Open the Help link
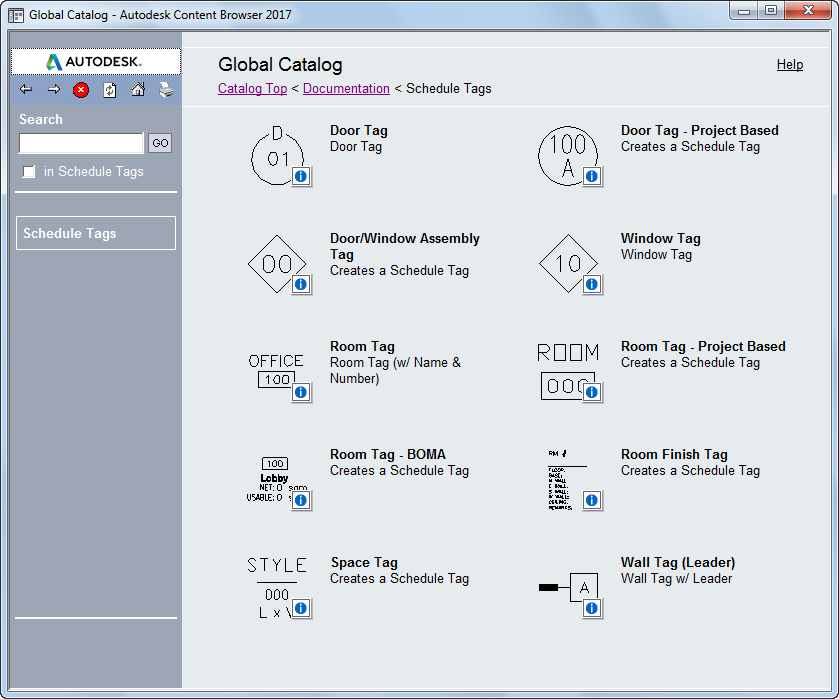Viewport: 839px width, 699px height. pos(790,64)
